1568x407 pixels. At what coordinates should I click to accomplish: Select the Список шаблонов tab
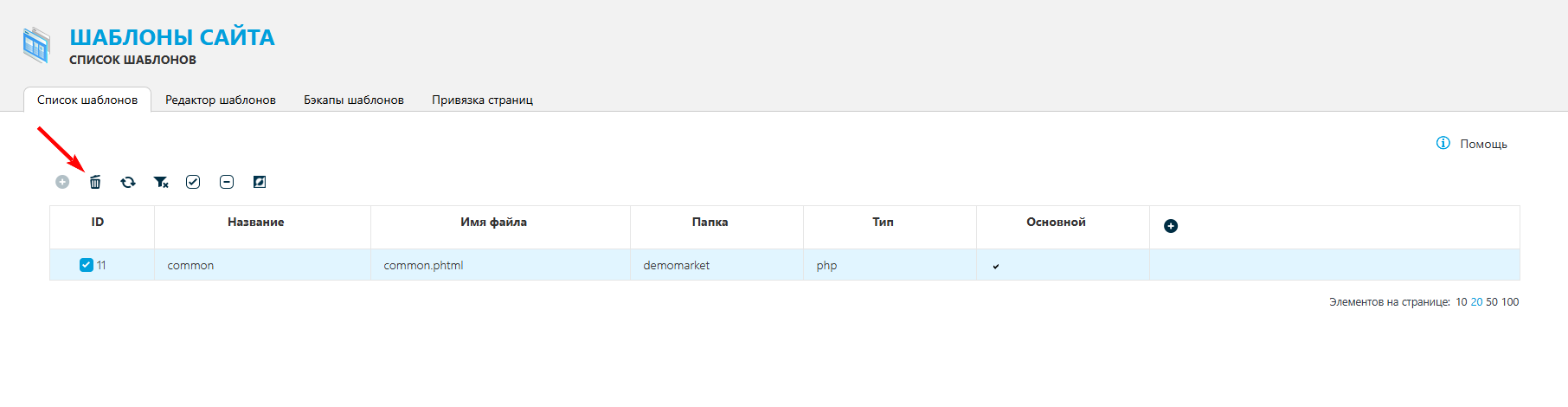pyautogui.click(x=87, y=100)
